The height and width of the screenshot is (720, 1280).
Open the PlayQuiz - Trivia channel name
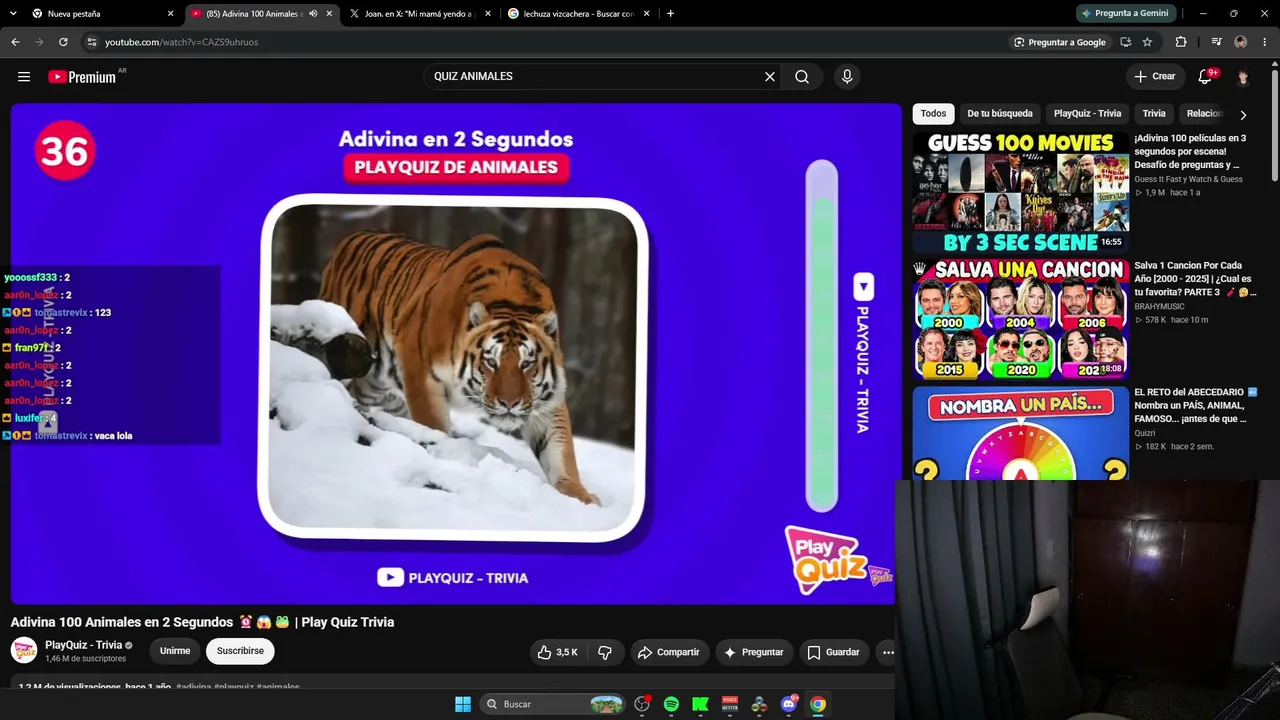click(84, 645)
